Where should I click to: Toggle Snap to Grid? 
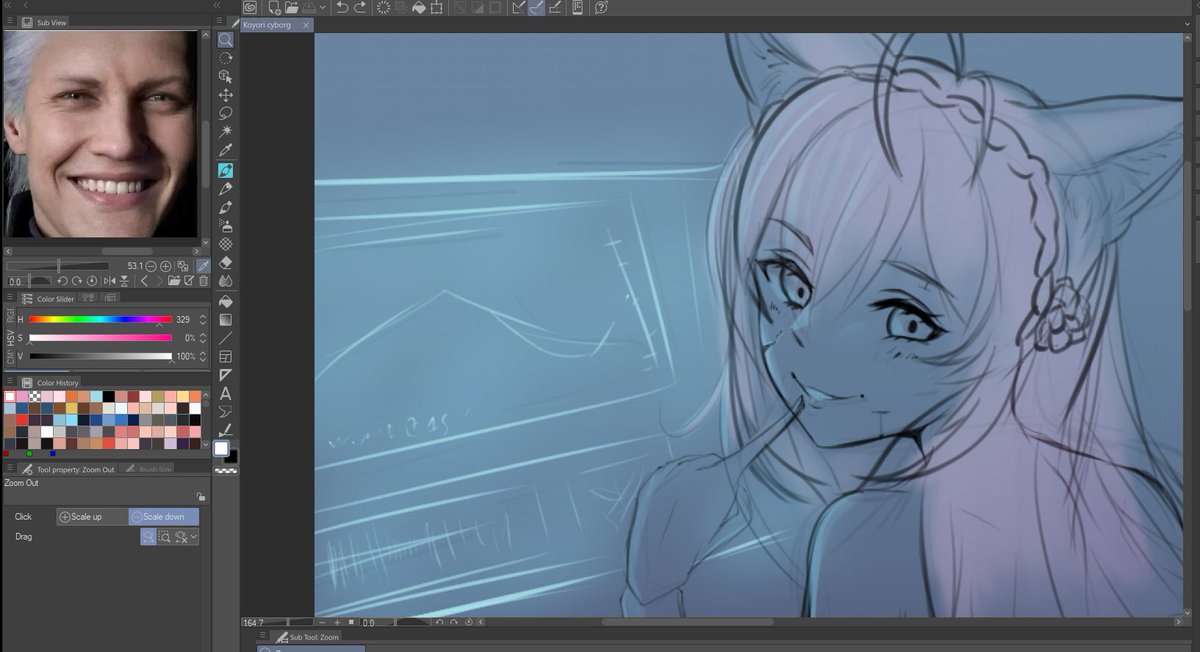[554, 7]
